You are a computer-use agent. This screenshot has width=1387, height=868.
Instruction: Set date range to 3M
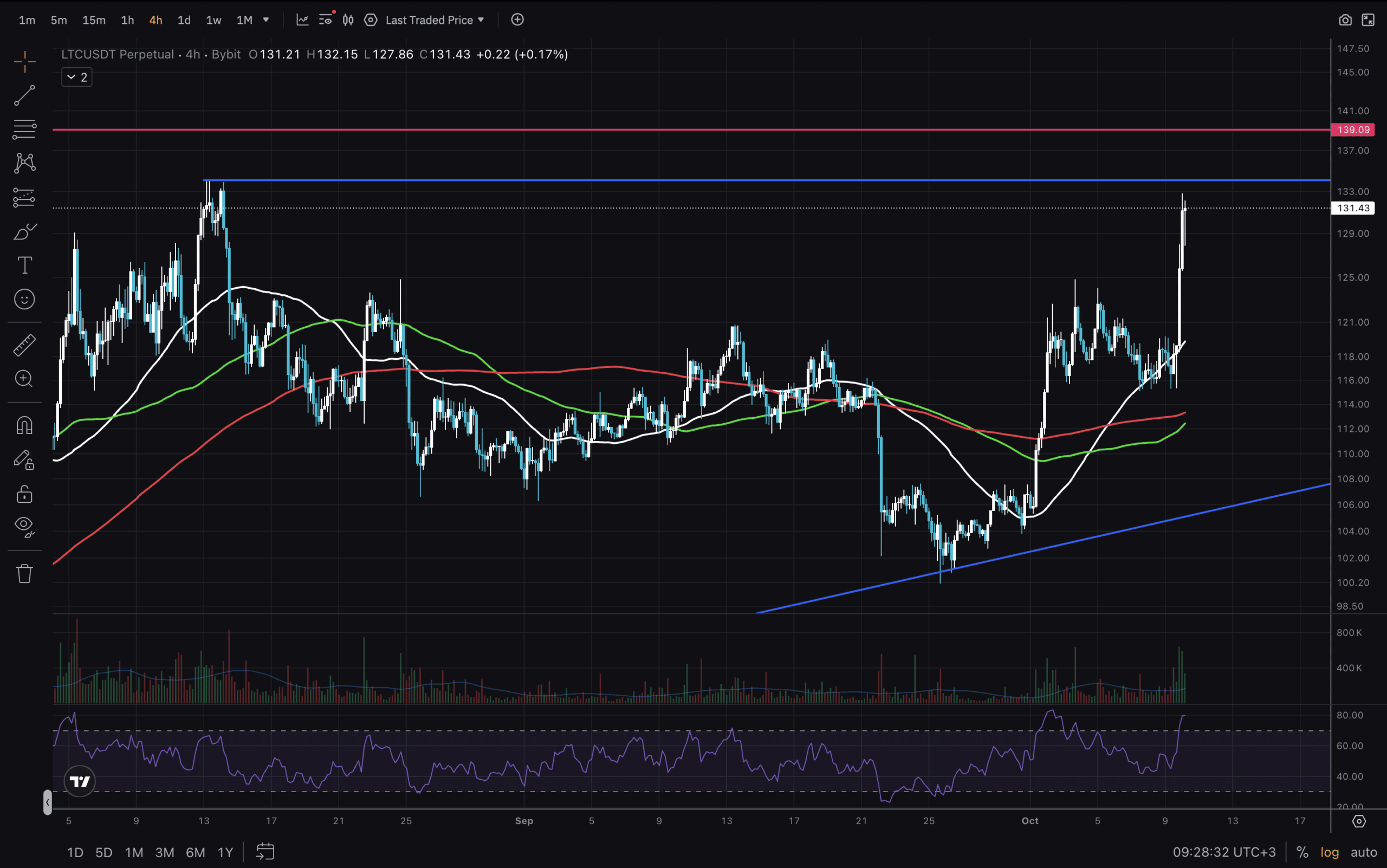pyautogui.click(x=165, y=852)
